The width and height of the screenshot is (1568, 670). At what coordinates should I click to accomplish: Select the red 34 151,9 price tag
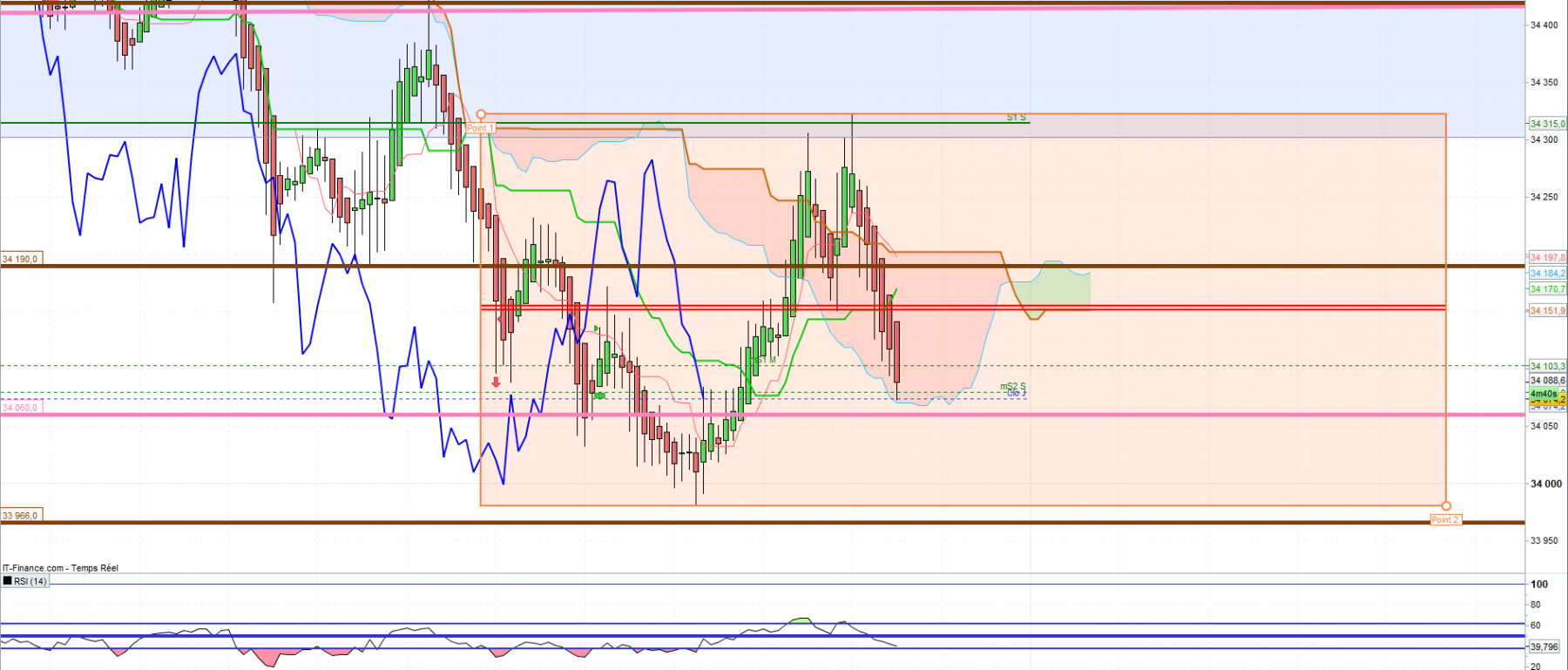pyautogui.click(x=1548, y=310)
